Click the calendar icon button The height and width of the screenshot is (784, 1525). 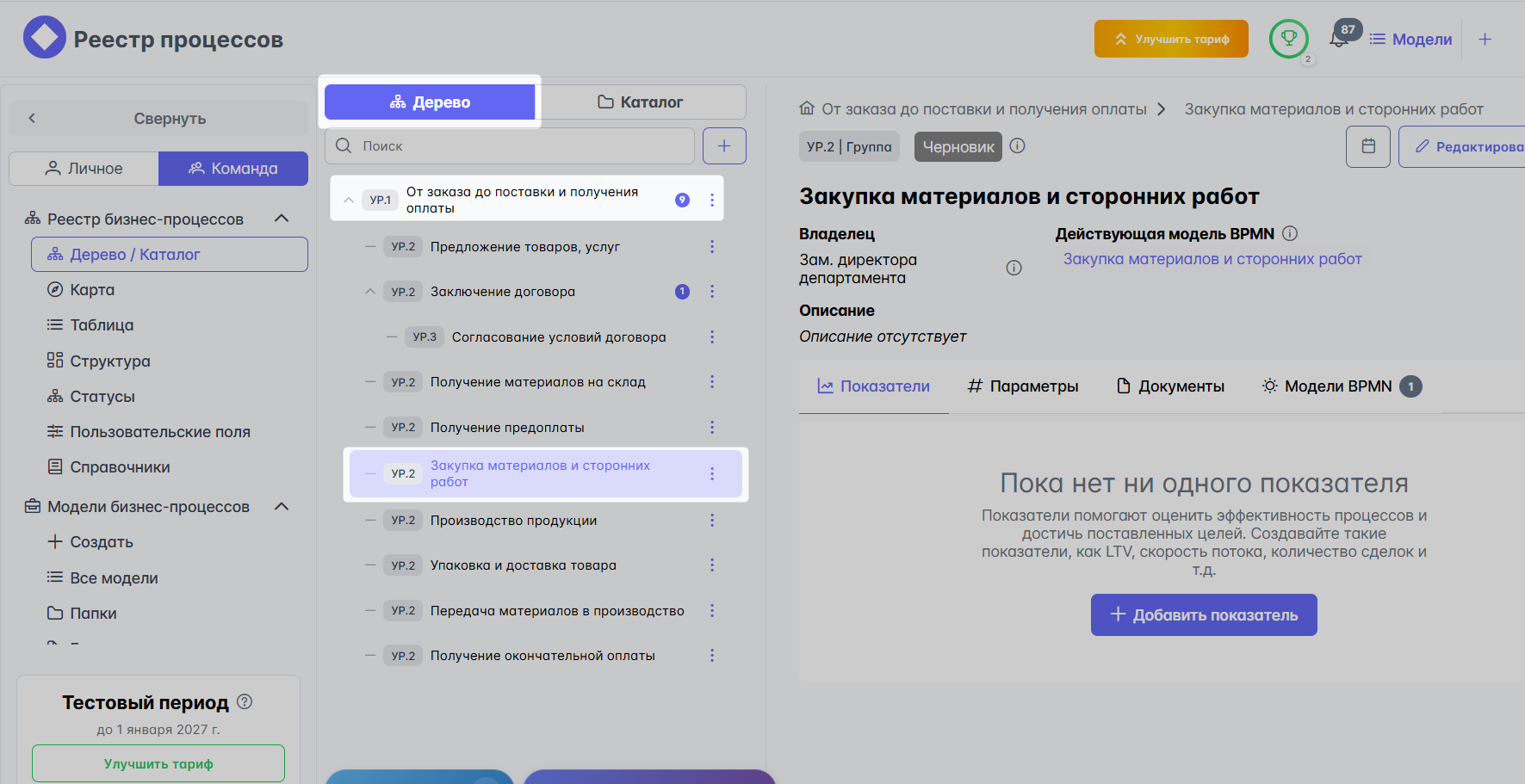[1367, 146]
